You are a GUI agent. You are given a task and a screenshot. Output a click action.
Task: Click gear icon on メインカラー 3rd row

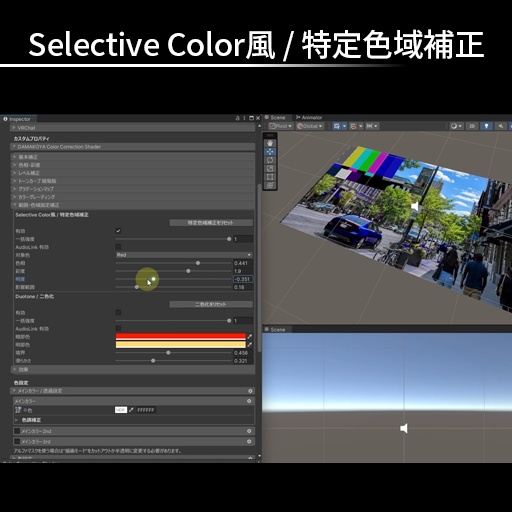click(x=249, y=441)
